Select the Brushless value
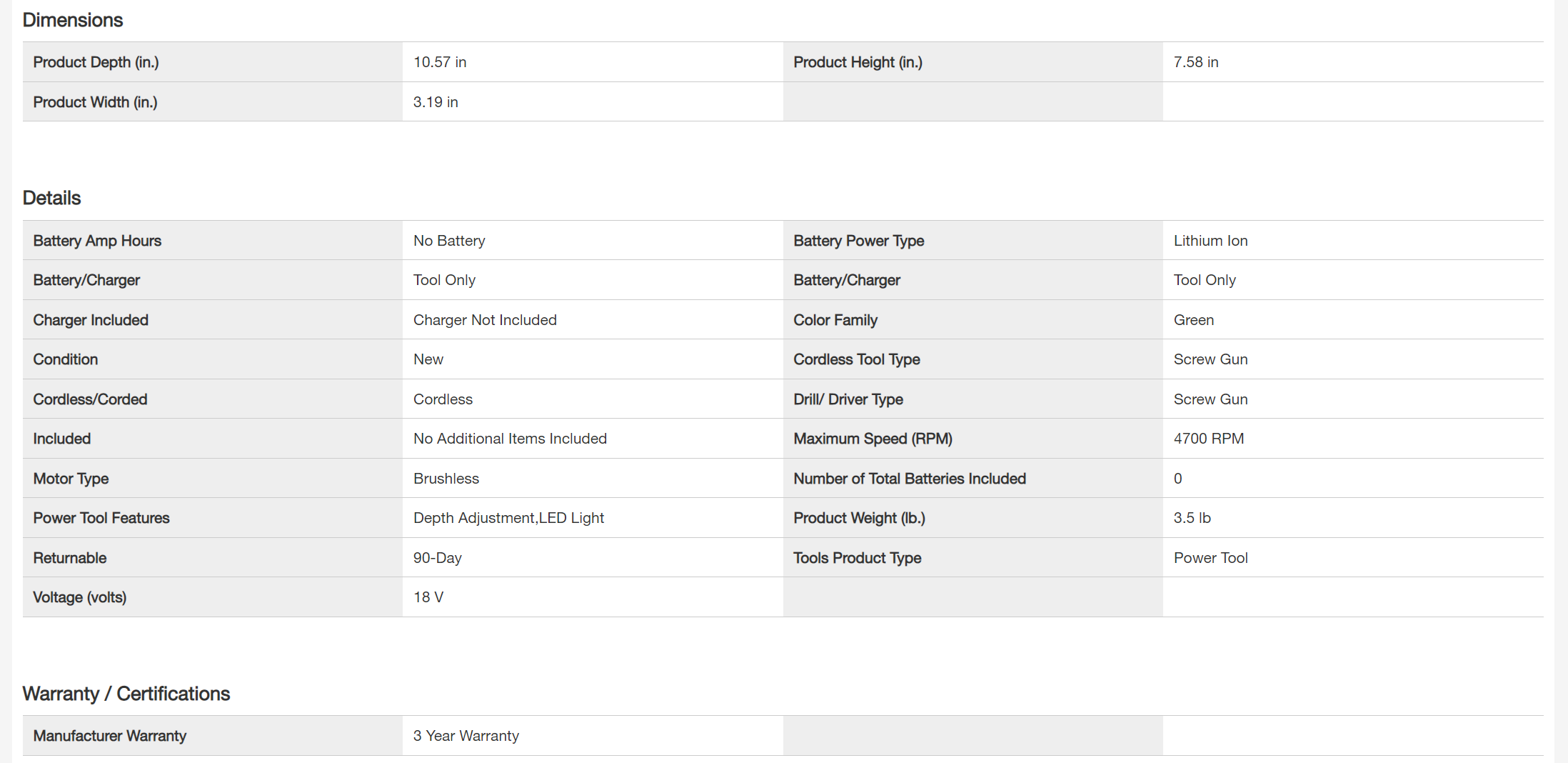The image size is (1568, 763). click(446, 479)
